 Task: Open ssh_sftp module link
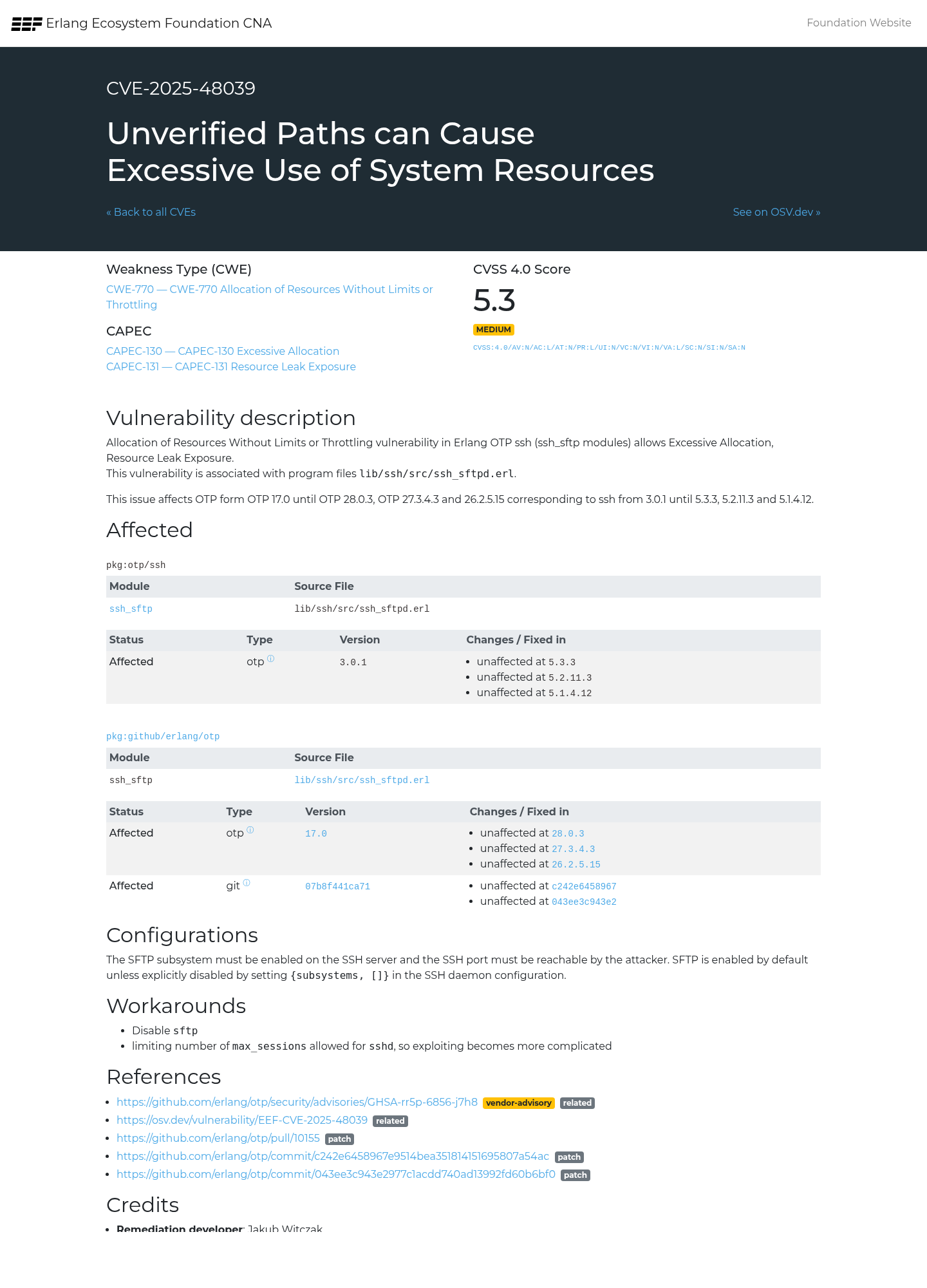click(131, 609)
